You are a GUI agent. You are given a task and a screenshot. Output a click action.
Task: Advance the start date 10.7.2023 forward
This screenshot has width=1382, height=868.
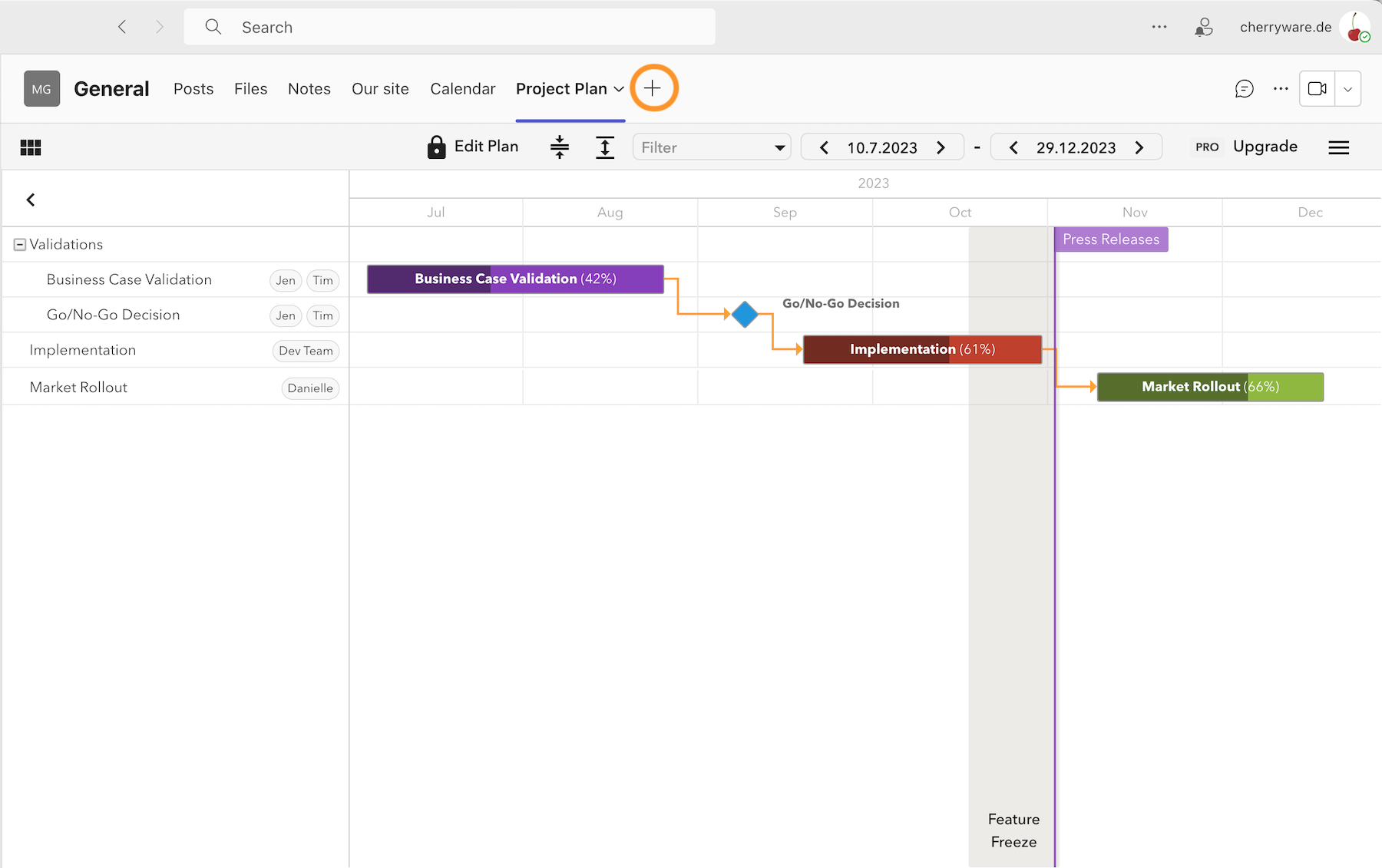click(x=941, y=147)
